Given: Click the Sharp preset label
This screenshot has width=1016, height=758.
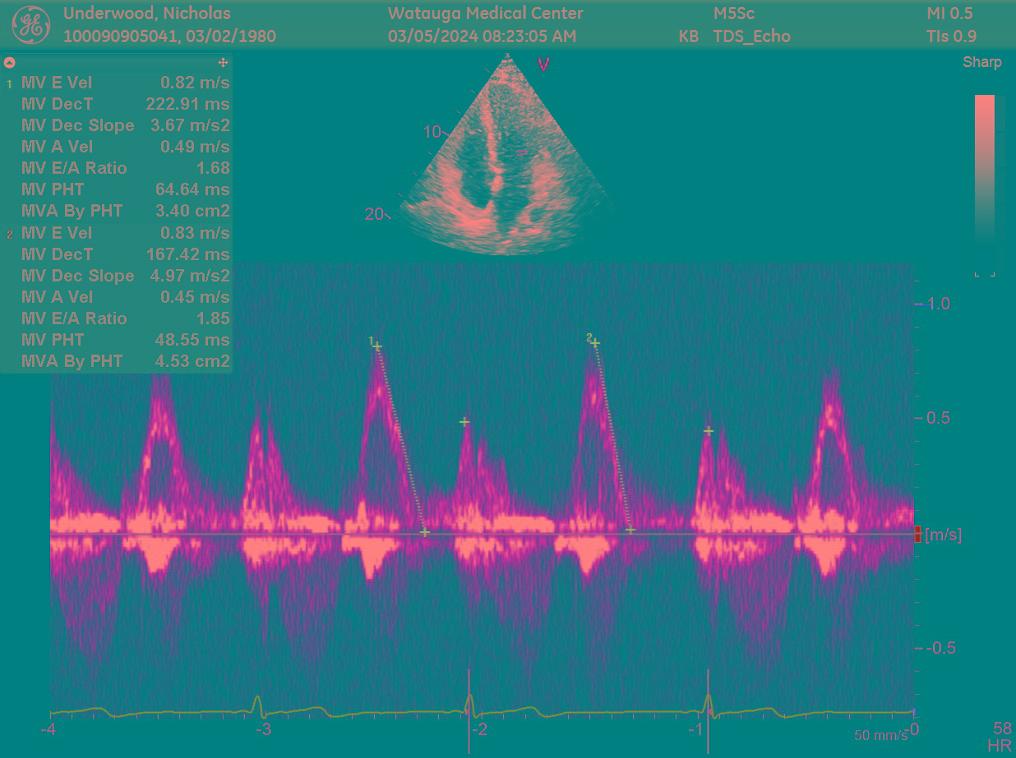Looking at the screenshot, I should (981, 62).
